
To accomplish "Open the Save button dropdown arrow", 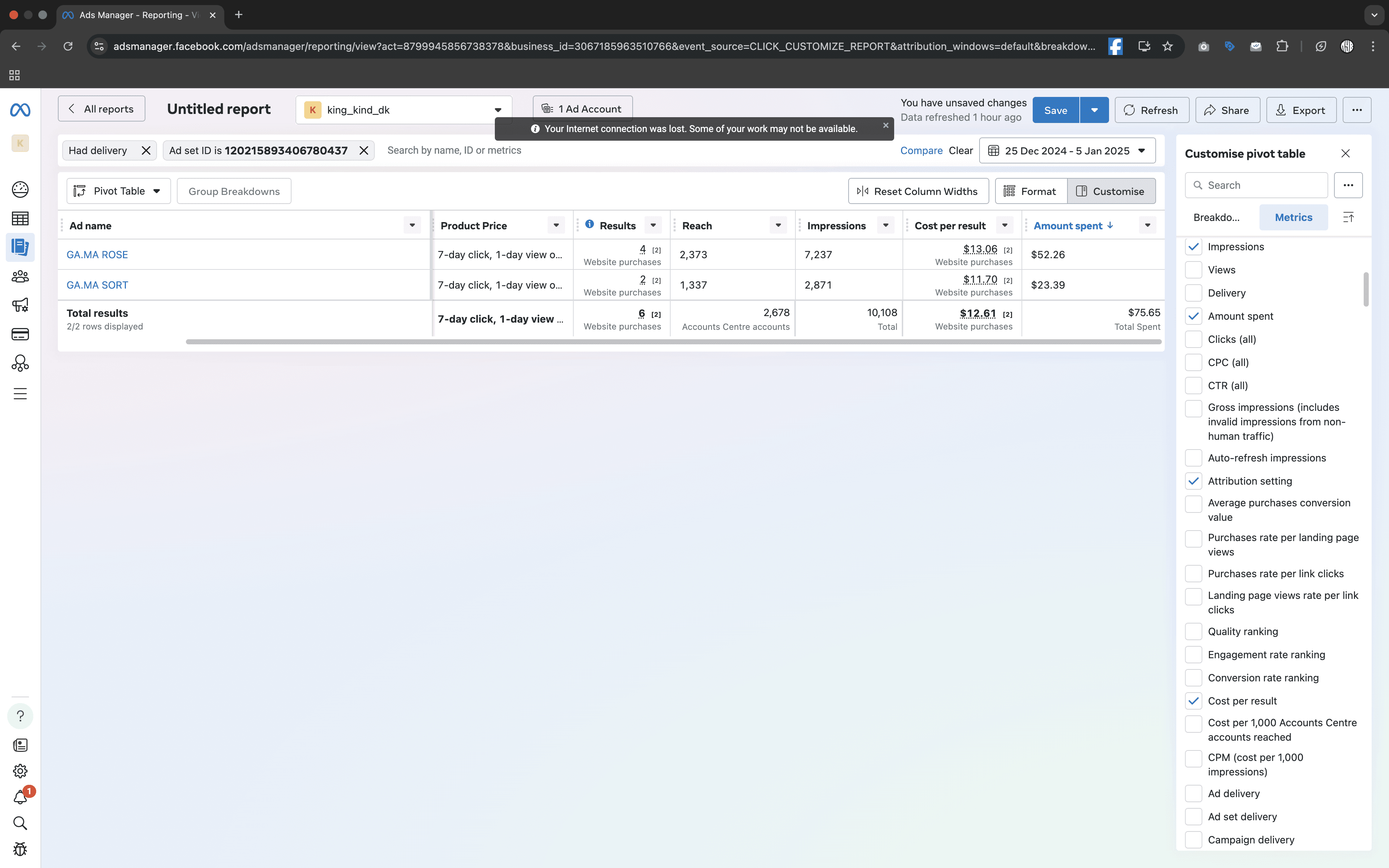I will coord(1094,110).
